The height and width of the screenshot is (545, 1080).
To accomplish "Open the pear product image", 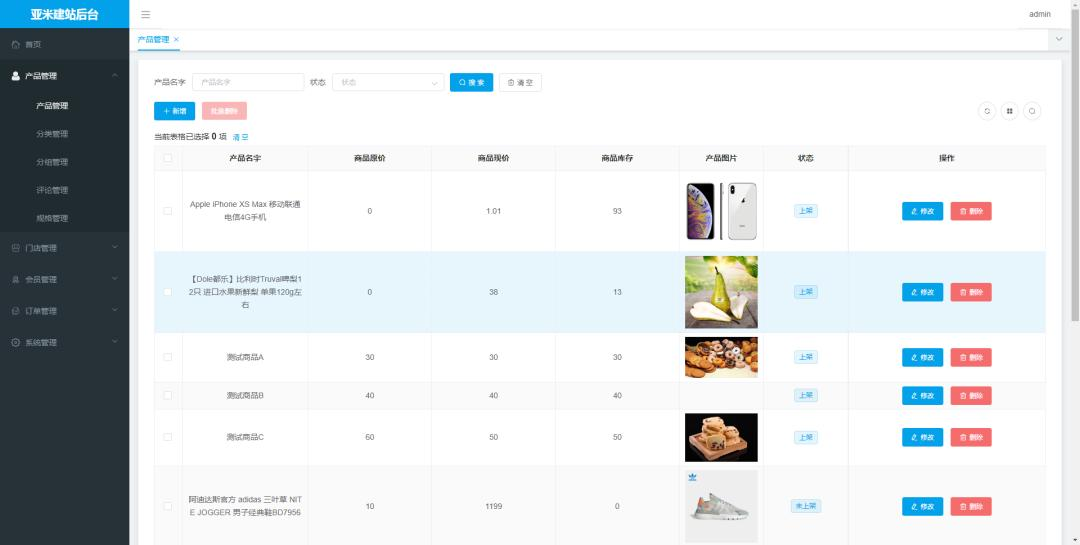I will click(x=721, y=292).
